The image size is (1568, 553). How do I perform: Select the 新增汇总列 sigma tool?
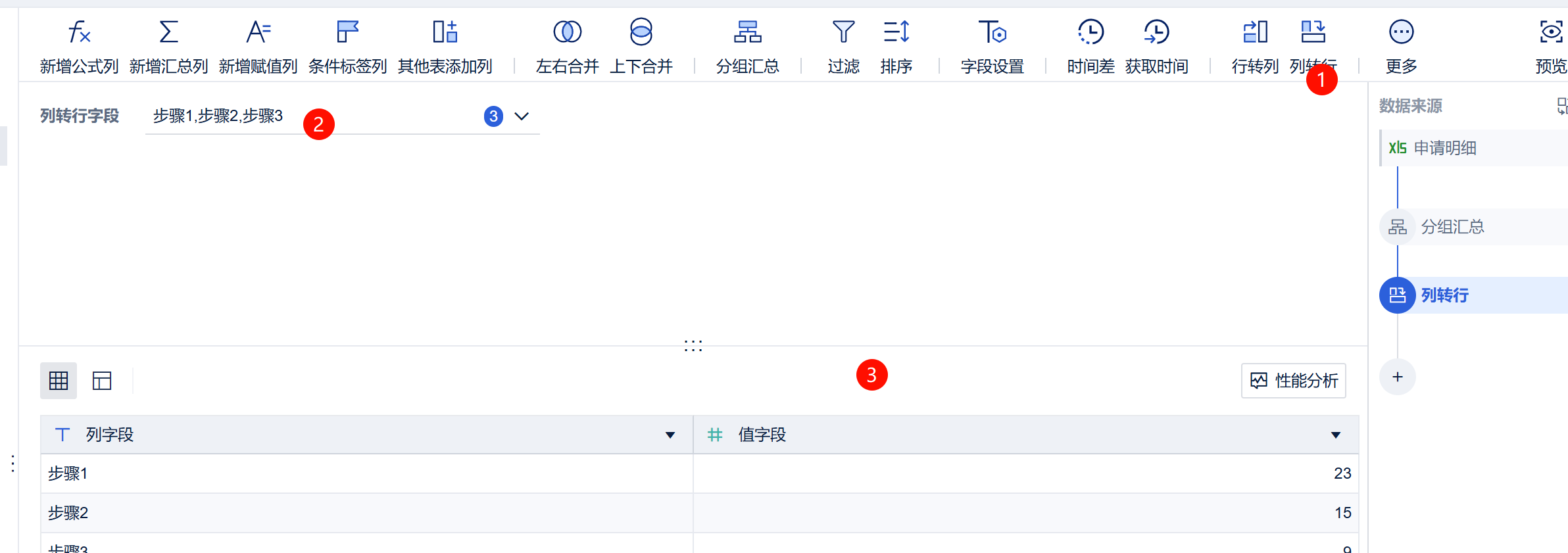click(x=168, y=32)
